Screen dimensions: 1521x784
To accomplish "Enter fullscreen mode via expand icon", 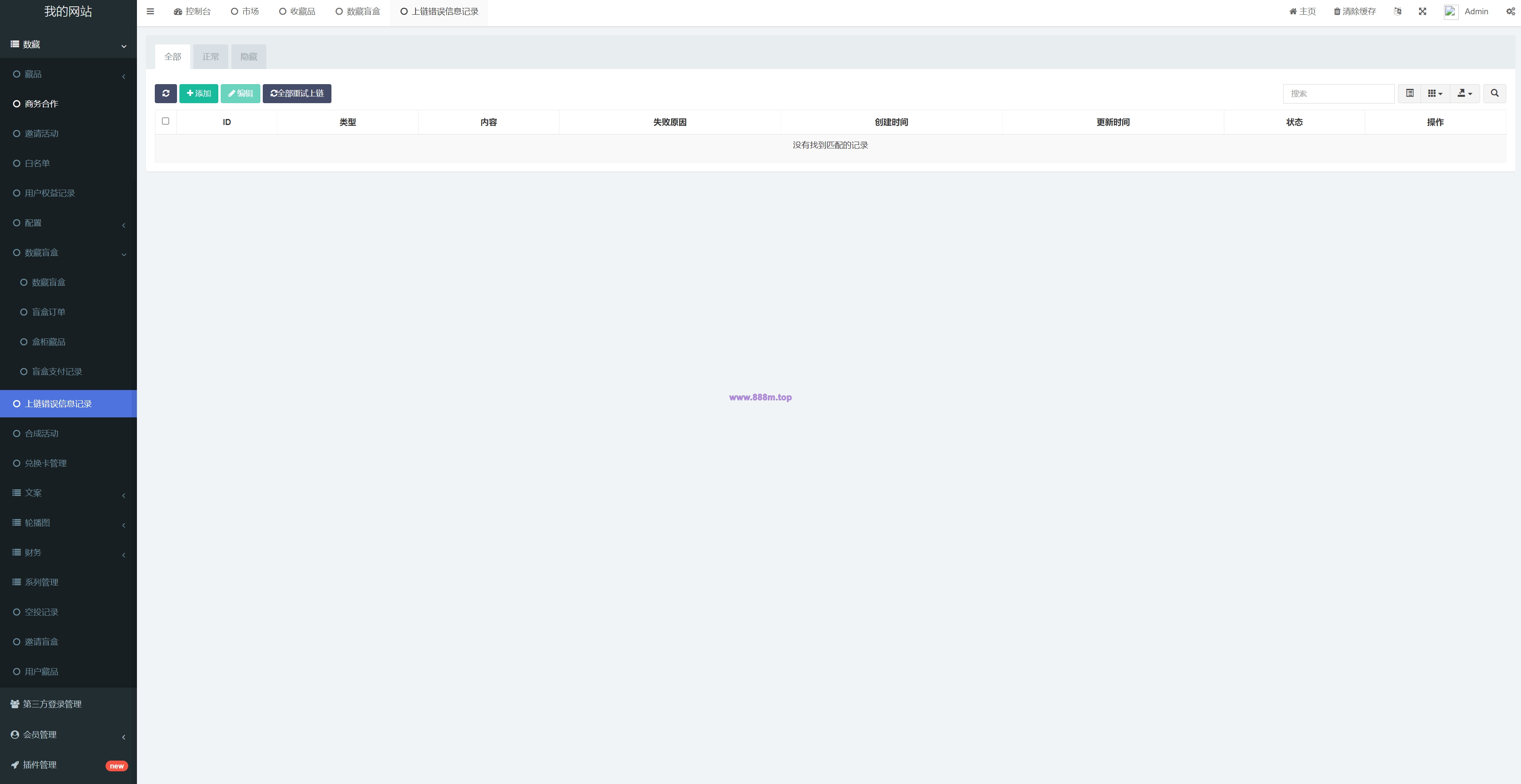I will [x=1423, y=11].
